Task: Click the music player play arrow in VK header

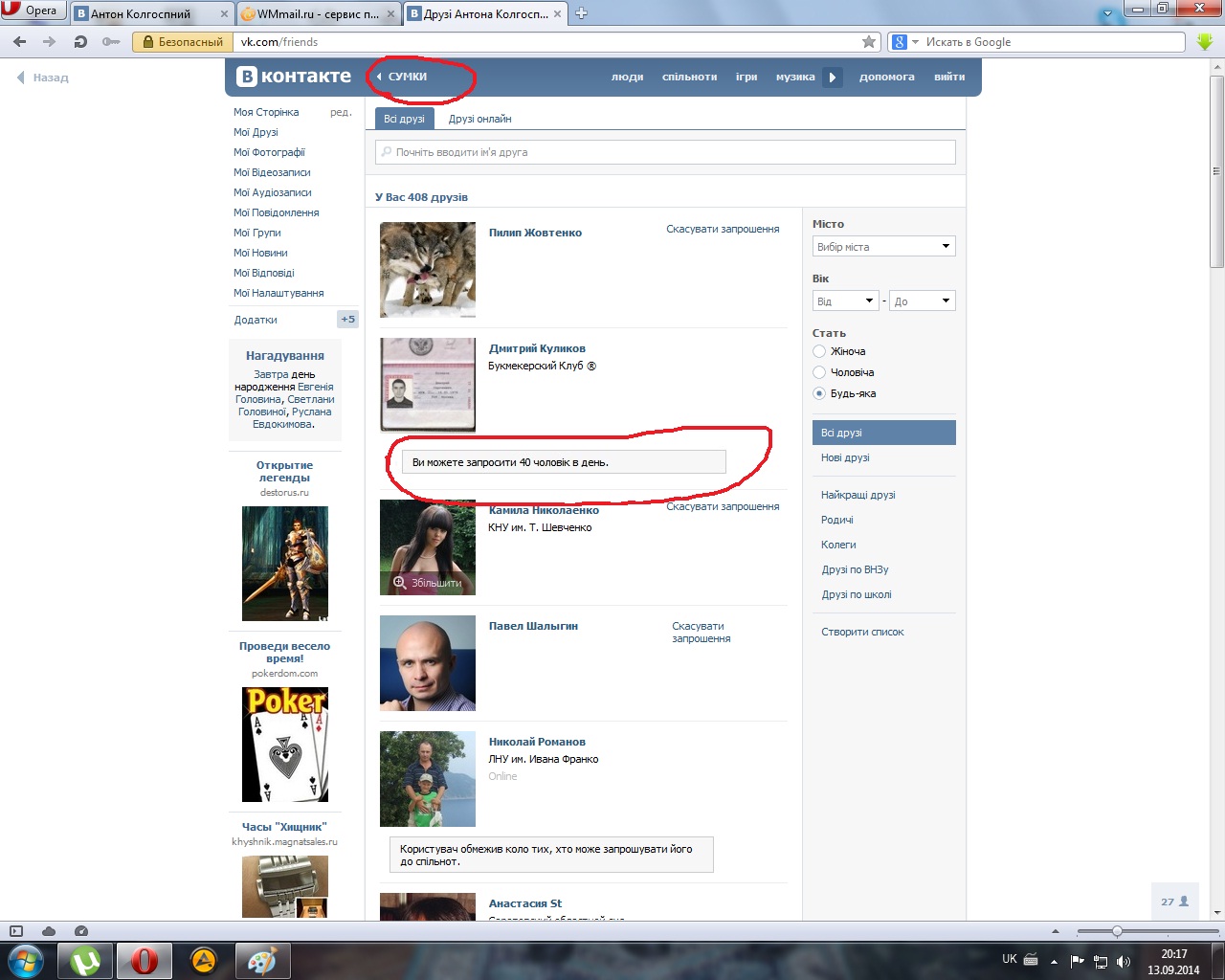Action: tap(833, 77)
